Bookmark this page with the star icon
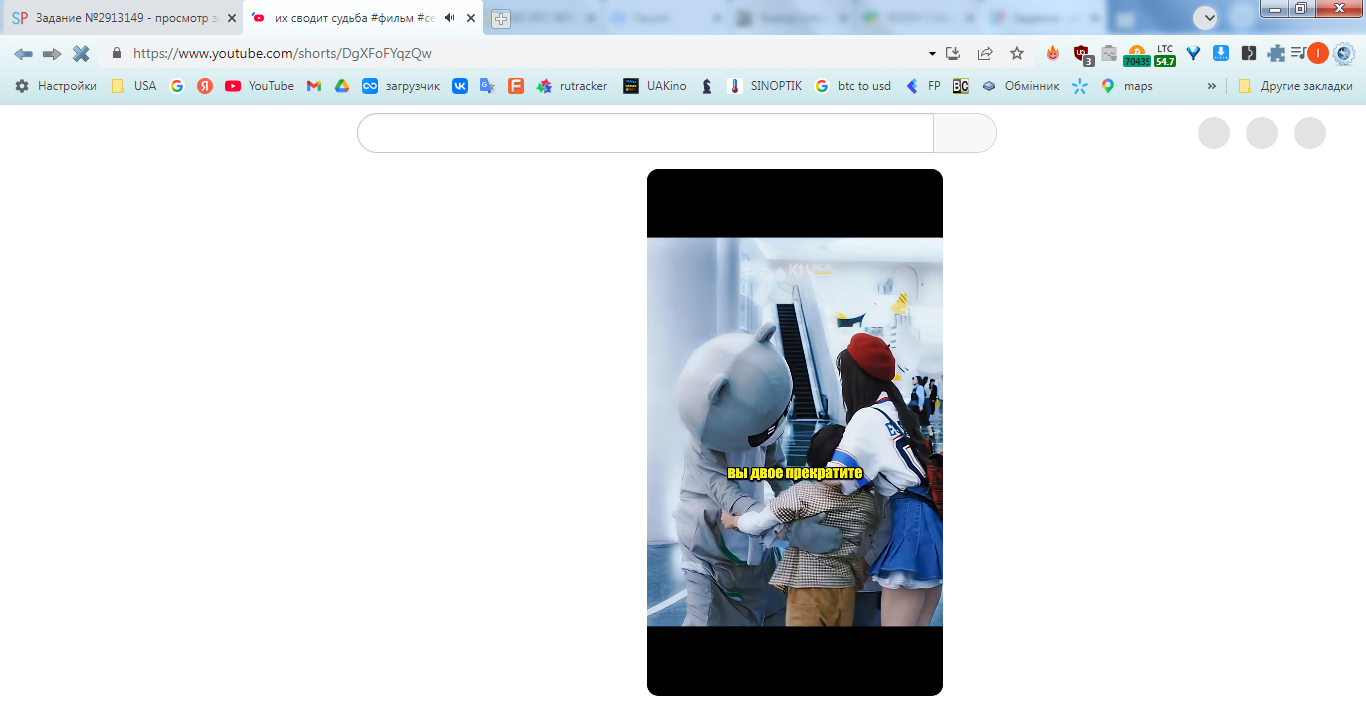 click(1017, 53)
